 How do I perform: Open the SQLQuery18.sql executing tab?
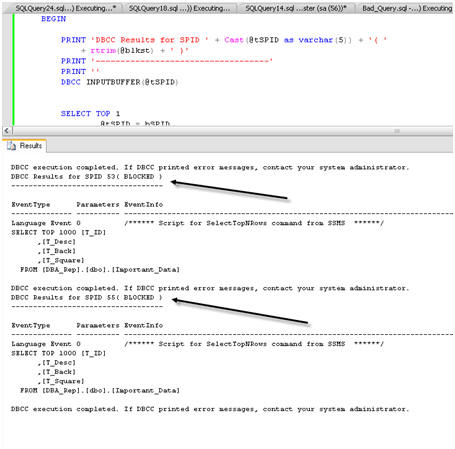click(x=179, y=8)
